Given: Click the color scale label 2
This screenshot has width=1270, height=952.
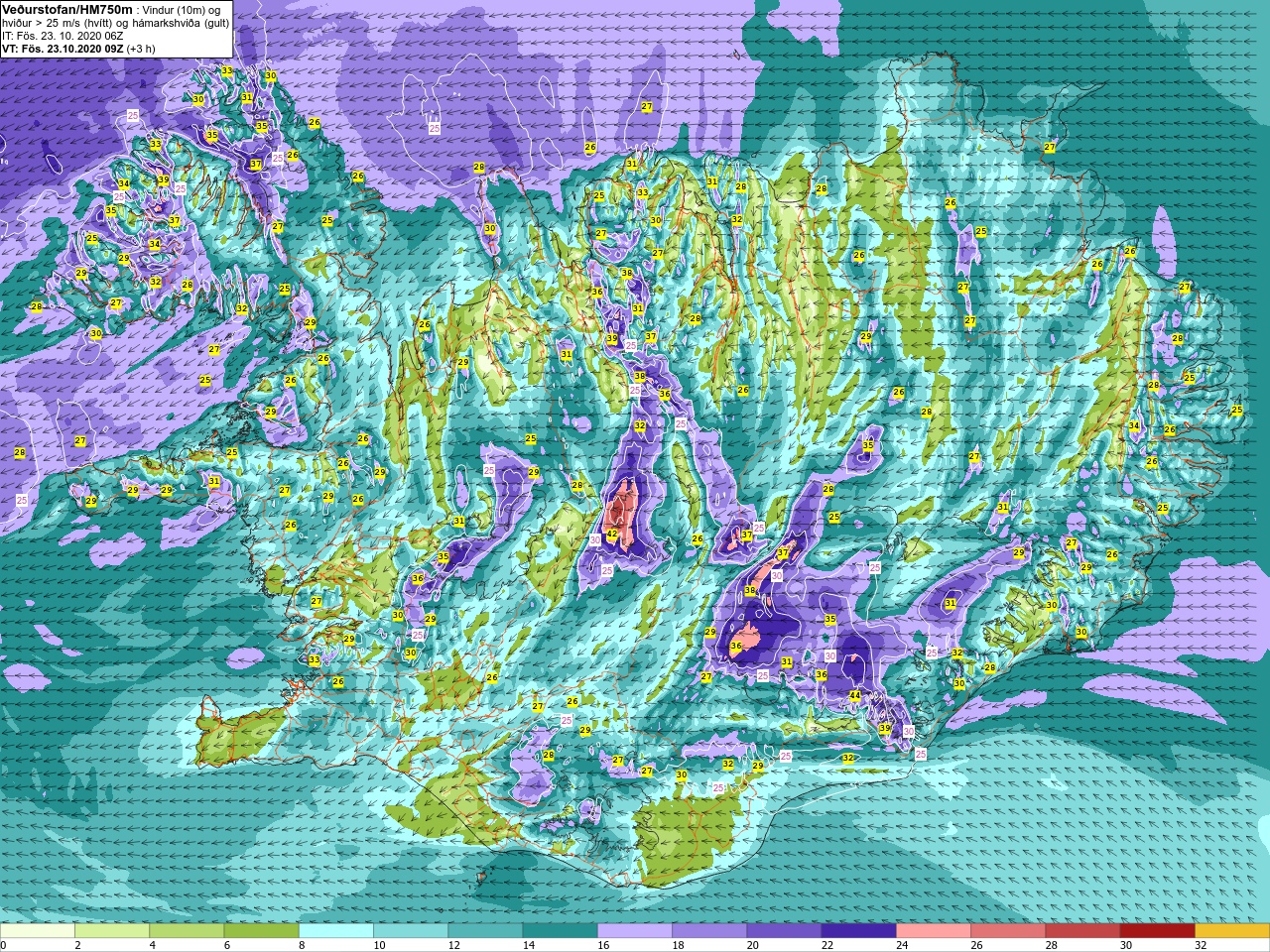Looking at the screenshot, I should (x=77, y=945).
